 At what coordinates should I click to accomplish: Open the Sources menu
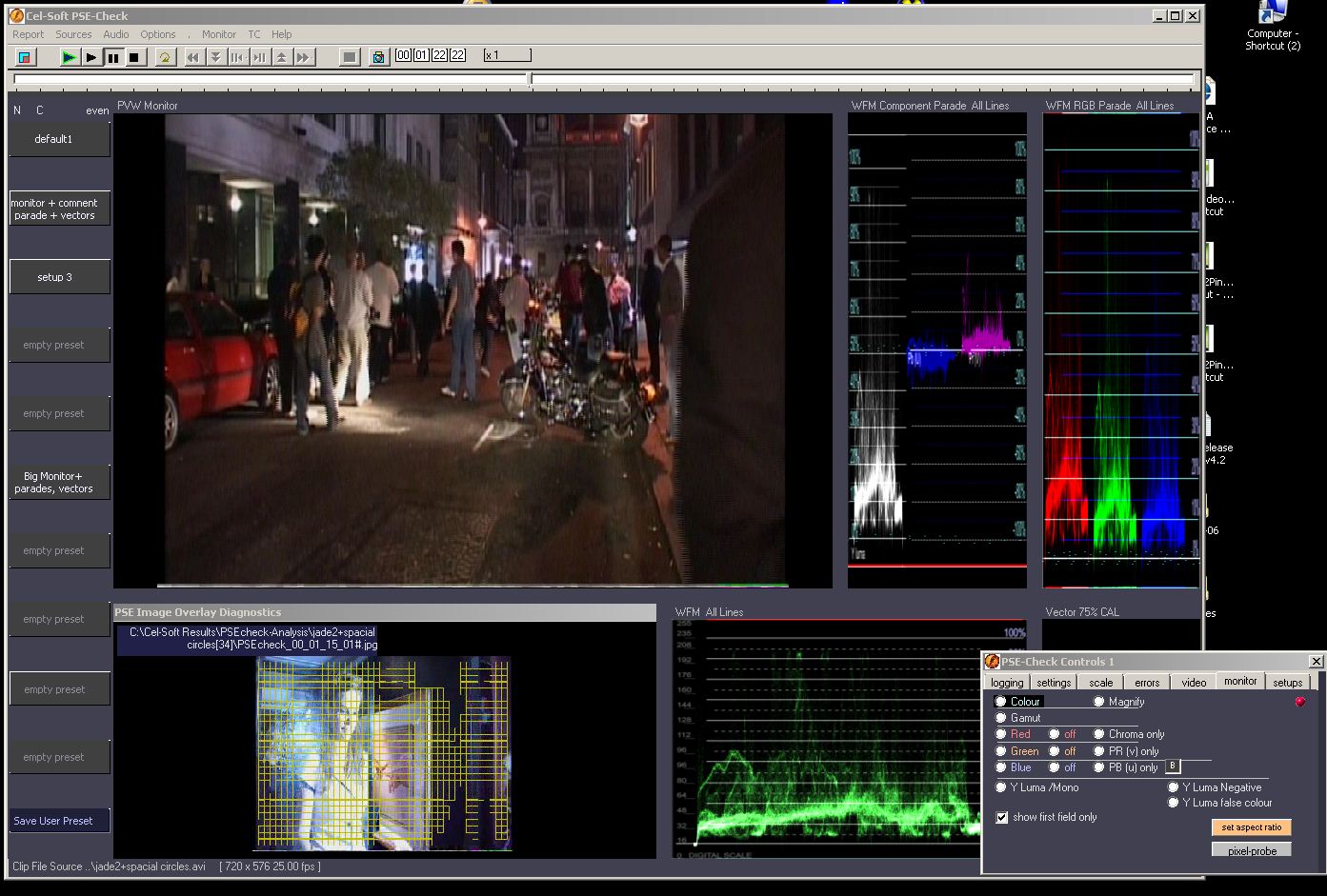pos(73,34)
